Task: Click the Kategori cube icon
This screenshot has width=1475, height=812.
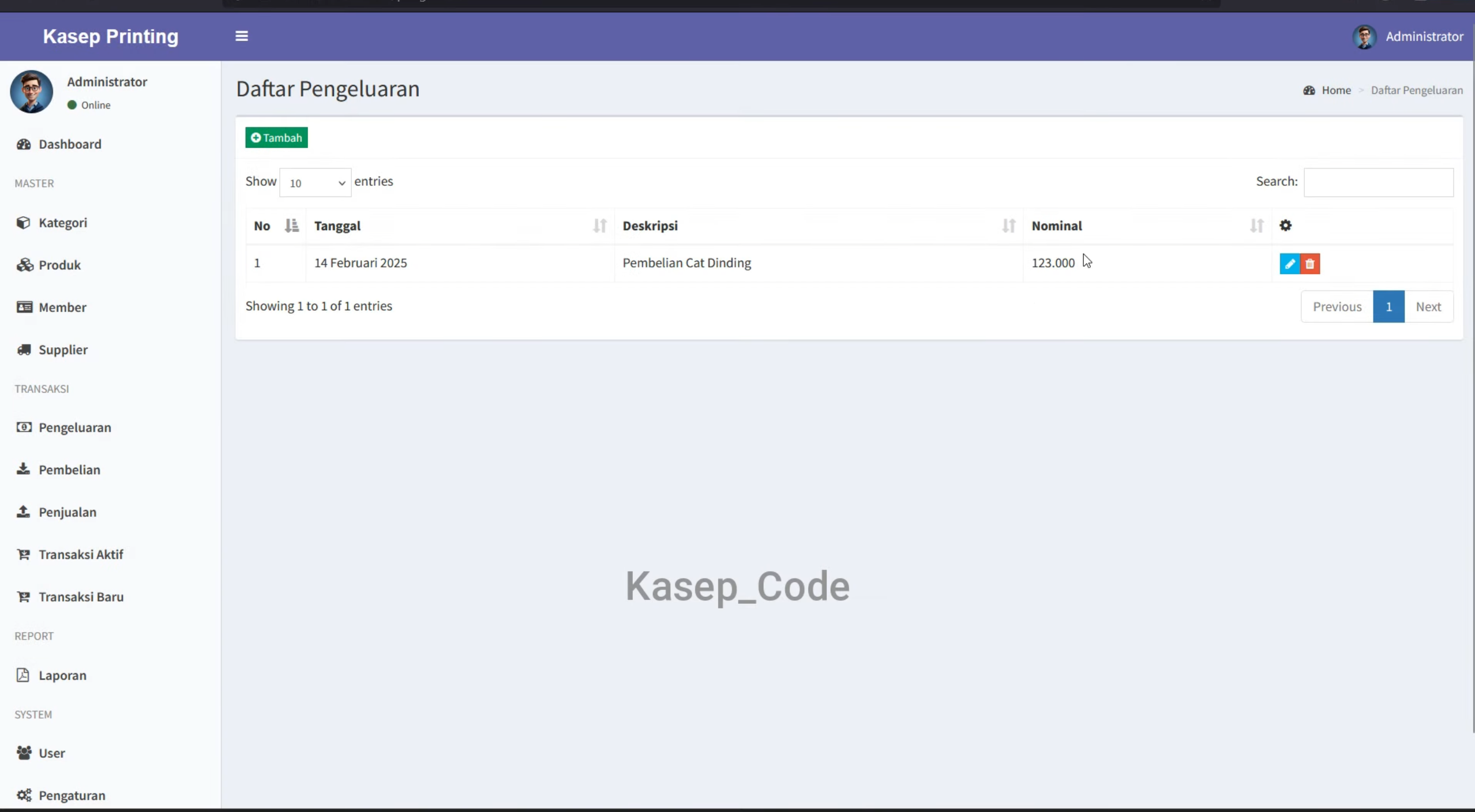Action: tap(23, 223)
